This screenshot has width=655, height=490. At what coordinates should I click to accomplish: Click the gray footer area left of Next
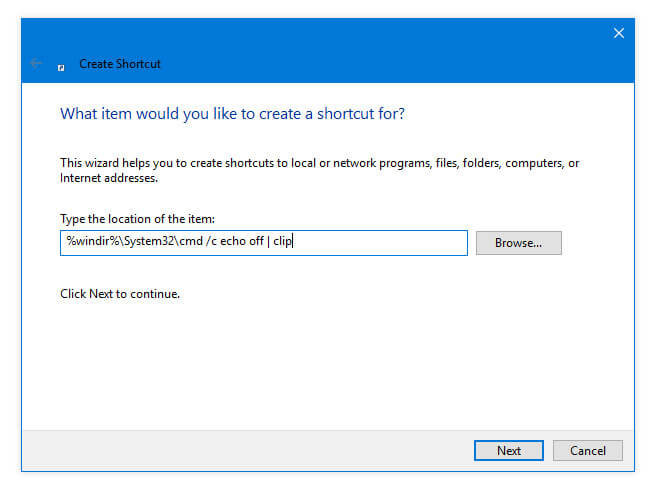(x=246, y=450)
